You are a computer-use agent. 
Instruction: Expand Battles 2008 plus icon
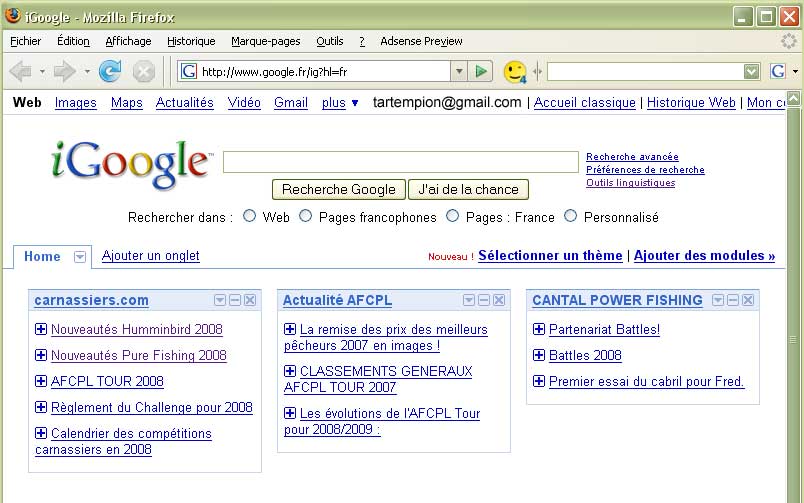(x=539, y=355)
